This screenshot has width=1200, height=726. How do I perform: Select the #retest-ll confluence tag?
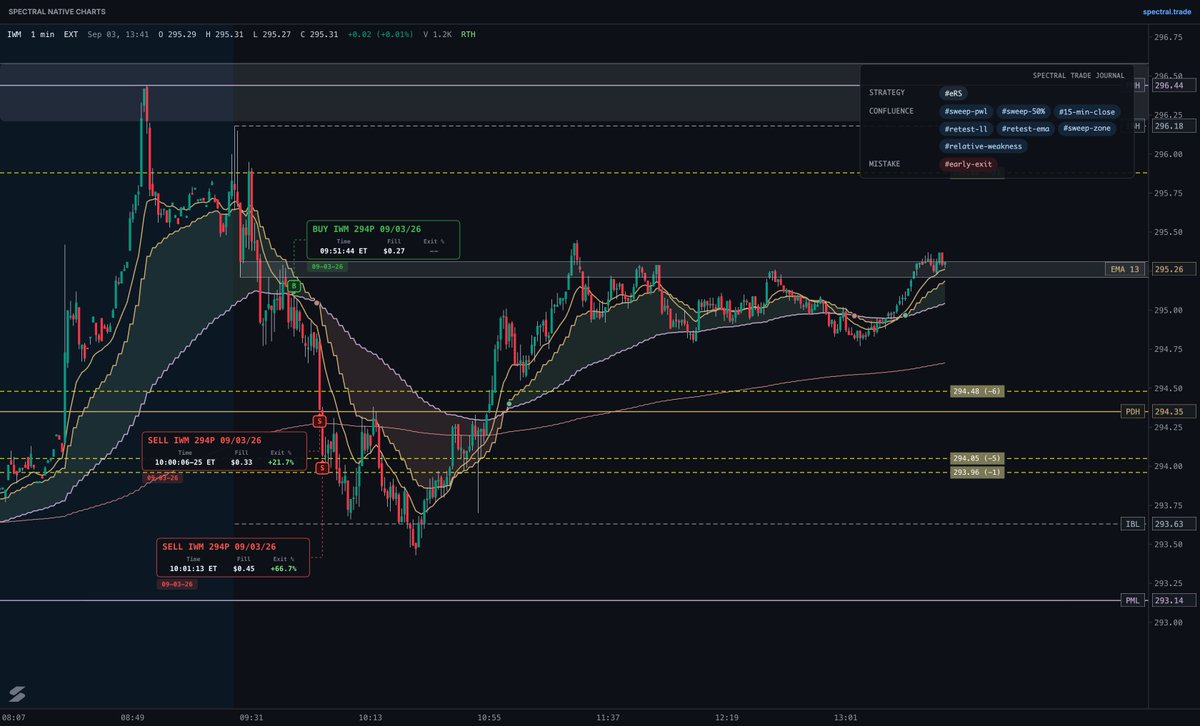(x=967, y=129)
